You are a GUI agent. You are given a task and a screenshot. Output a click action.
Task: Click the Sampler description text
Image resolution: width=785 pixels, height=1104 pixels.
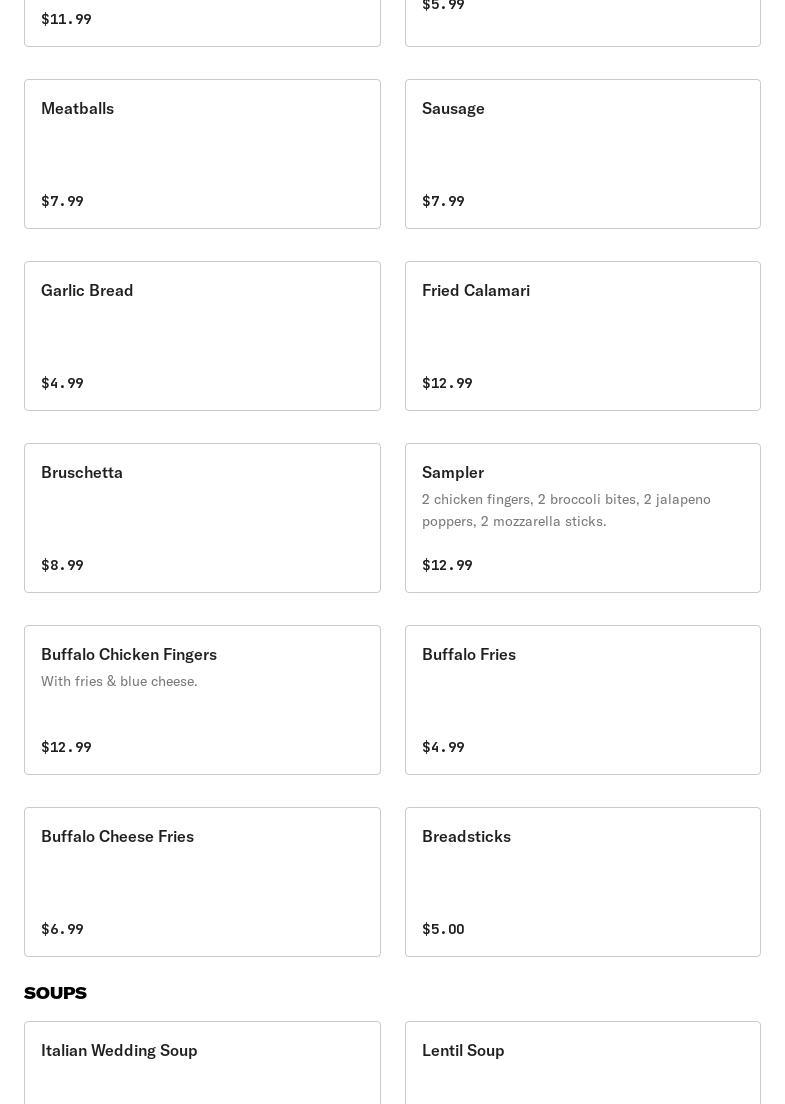point(566,510)
